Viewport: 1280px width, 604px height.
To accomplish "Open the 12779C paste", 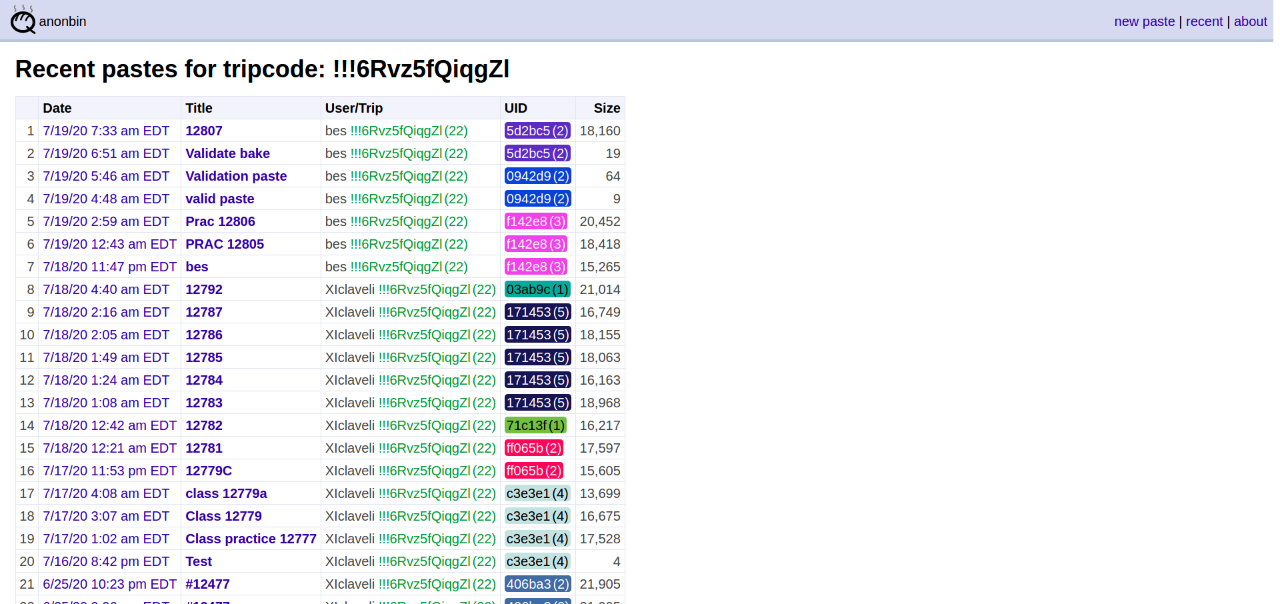I will pyautogui.click(x=209, y=470).
